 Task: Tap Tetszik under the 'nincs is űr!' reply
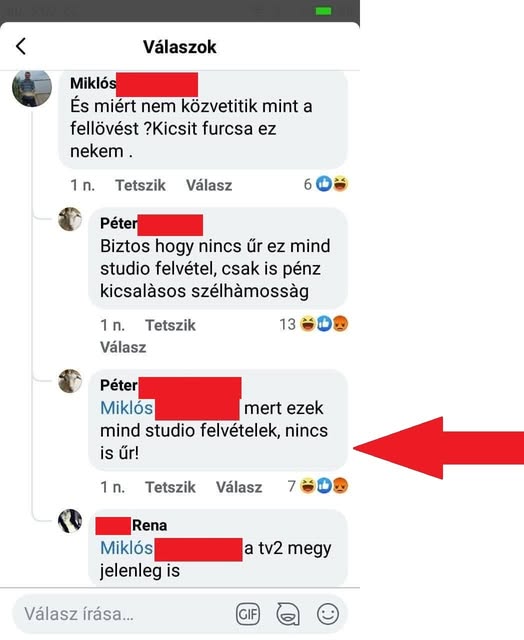[170, 487]
